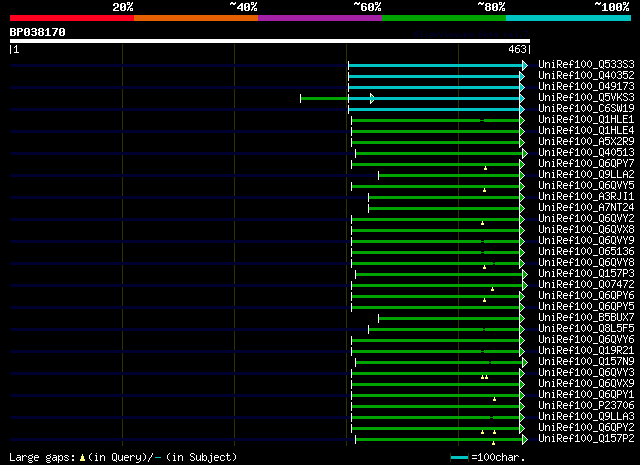This screenshot has width=640, height=465.
Task: Select the UniRef100_Q1HLE4 label
Action: [586, 131]
